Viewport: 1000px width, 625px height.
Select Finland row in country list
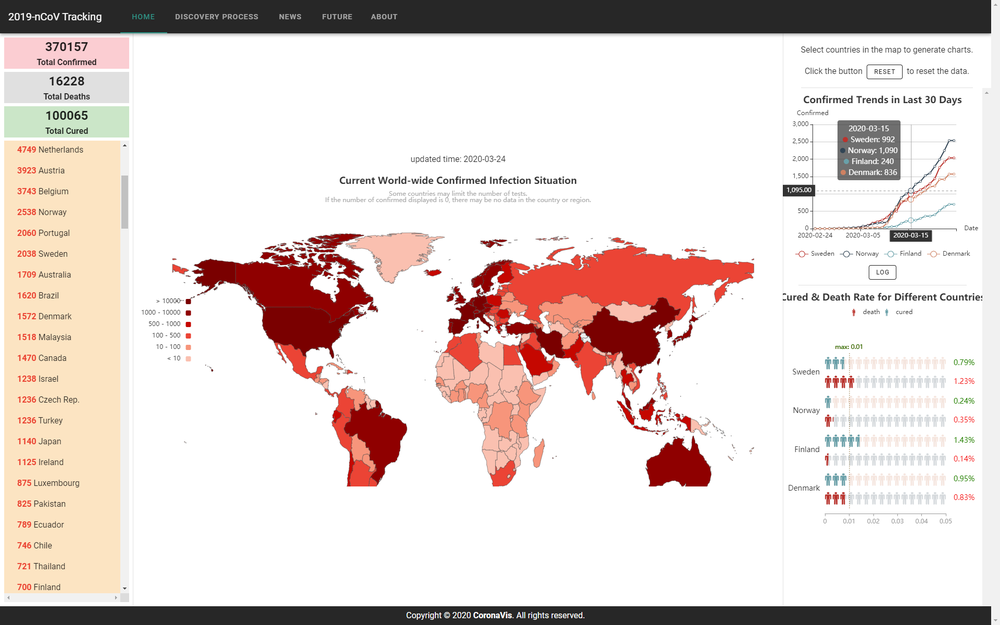62,585
